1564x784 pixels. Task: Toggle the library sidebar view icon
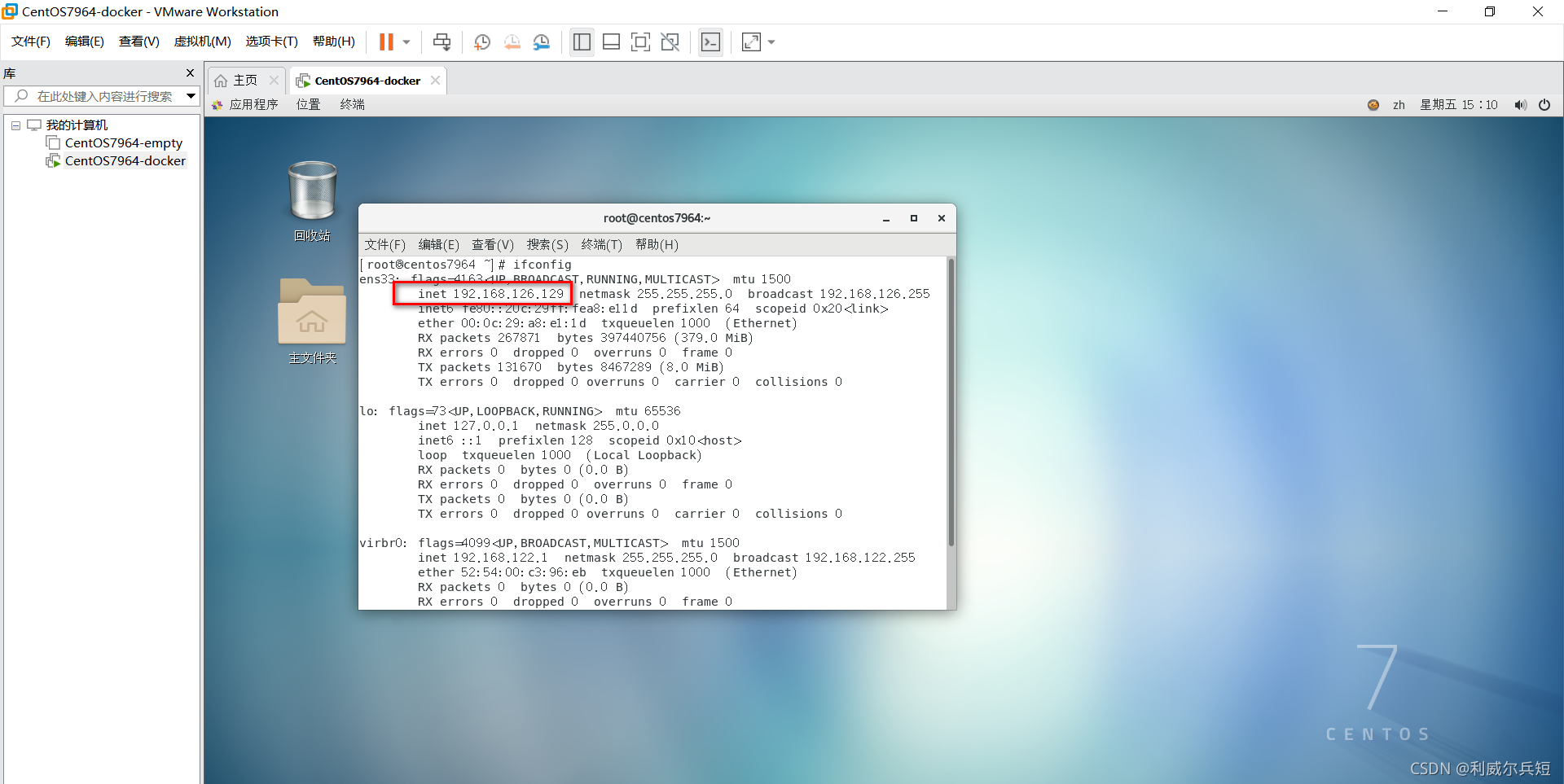coord(582,42)
